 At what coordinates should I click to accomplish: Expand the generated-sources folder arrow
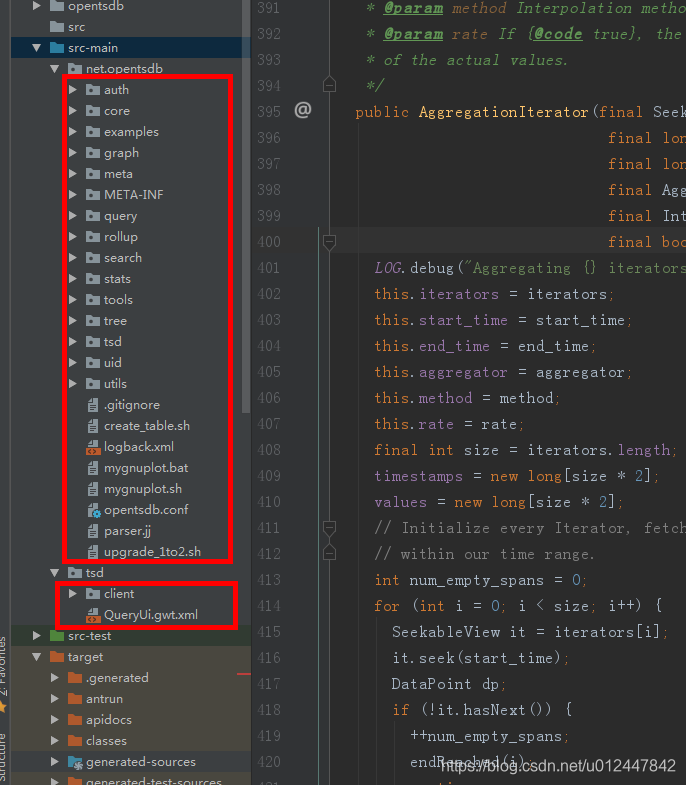point(55,762)
